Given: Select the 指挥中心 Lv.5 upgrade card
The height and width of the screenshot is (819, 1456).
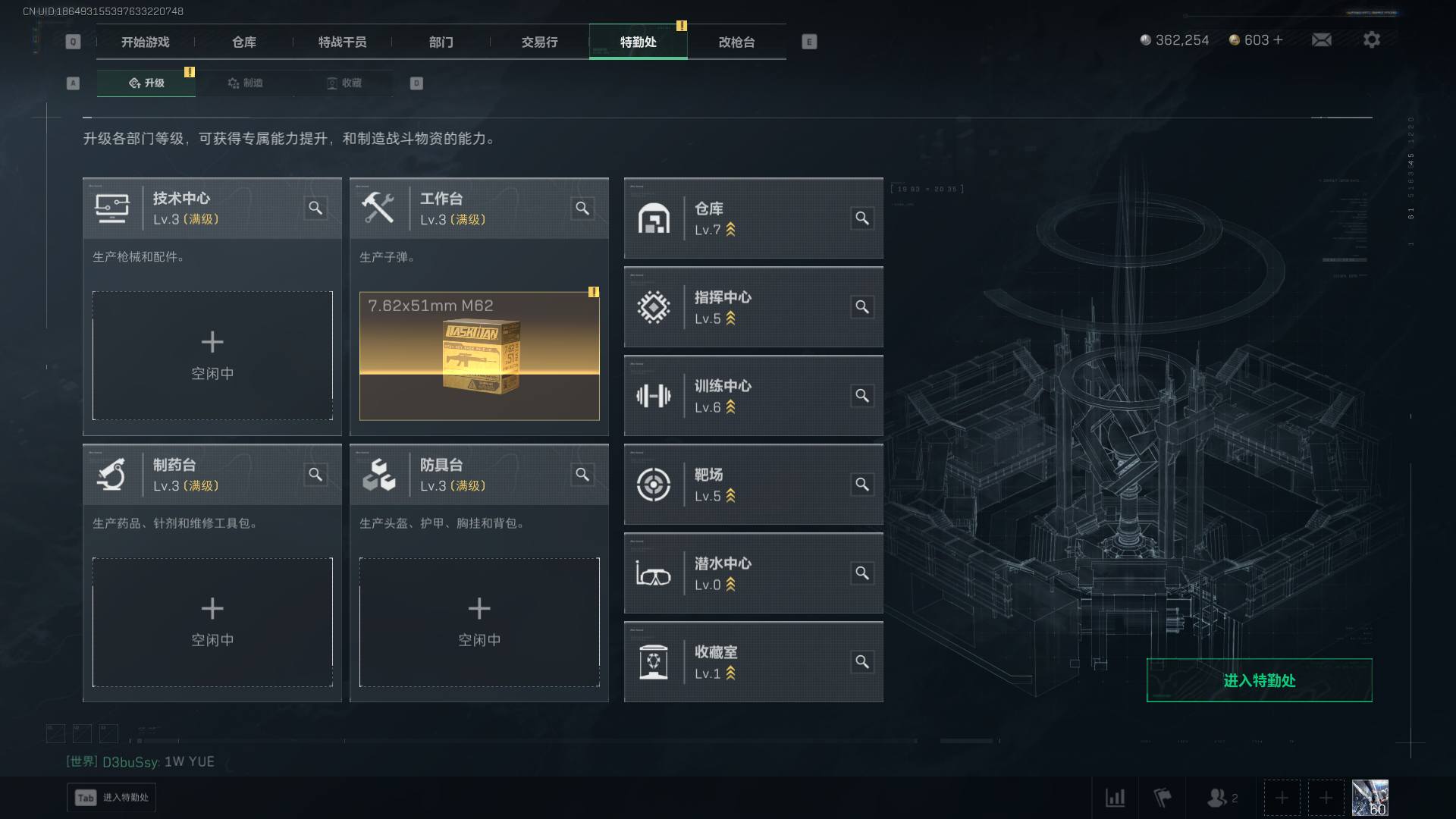Looking at the screenshot, I should pyautogui.click(x=754, y=307).
